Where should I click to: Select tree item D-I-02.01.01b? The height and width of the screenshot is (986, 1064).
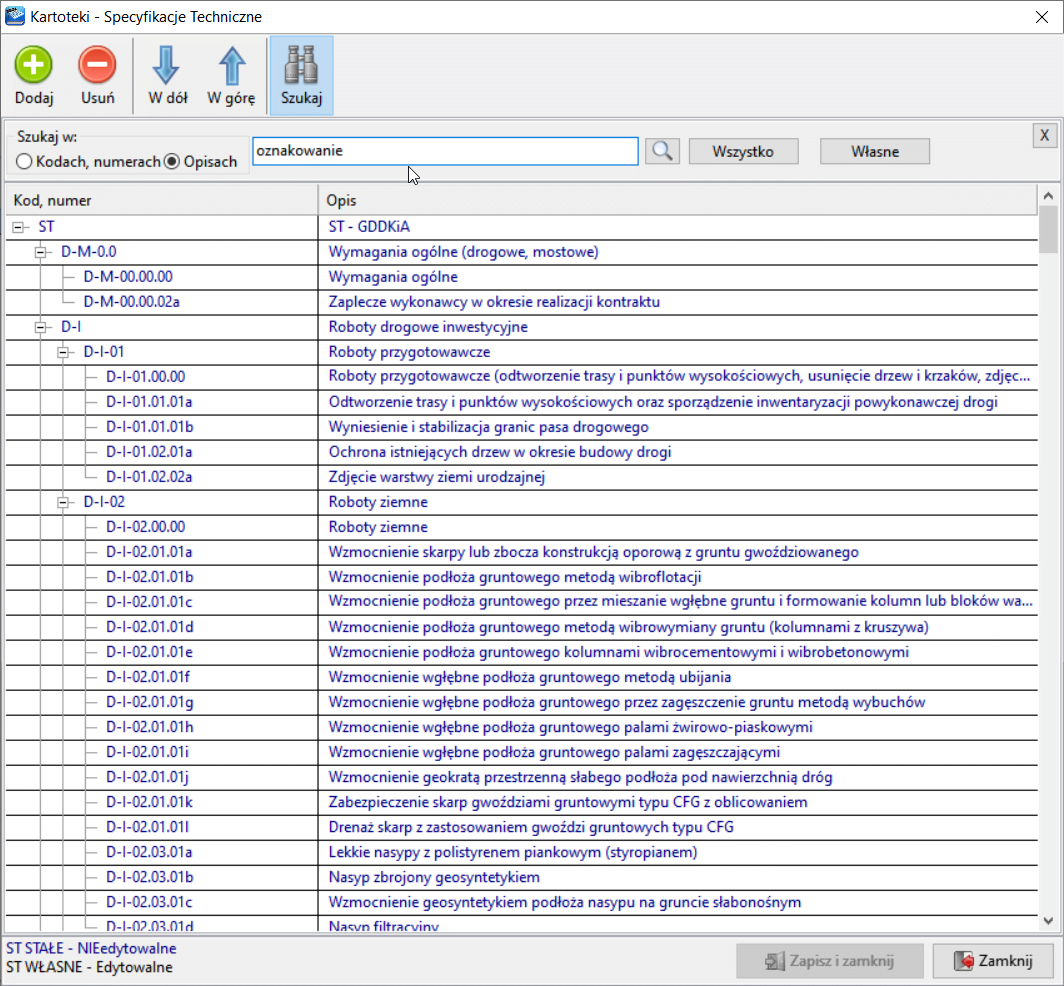tap(149, 577)
